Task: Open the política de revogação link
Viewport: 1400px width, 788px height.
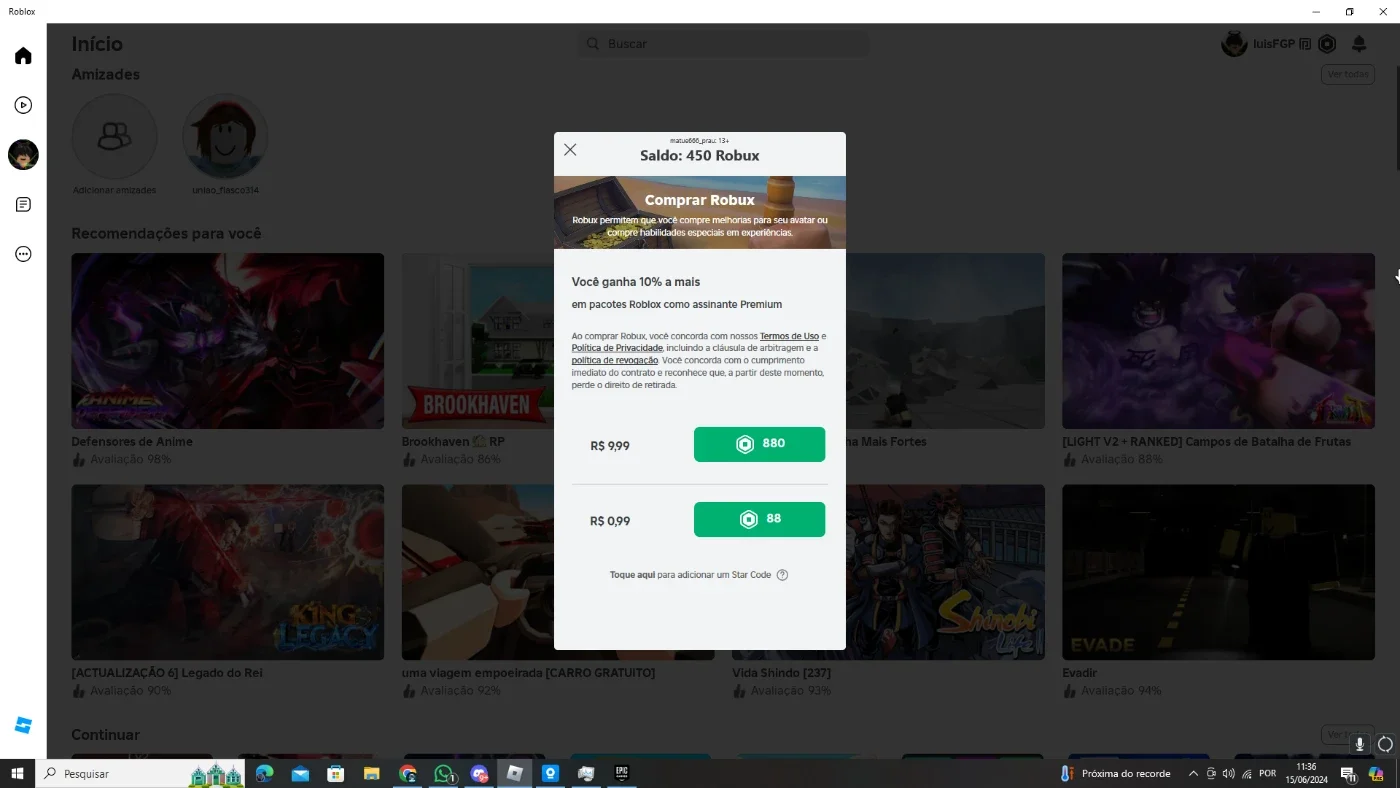Action: [x=615, y=360]
